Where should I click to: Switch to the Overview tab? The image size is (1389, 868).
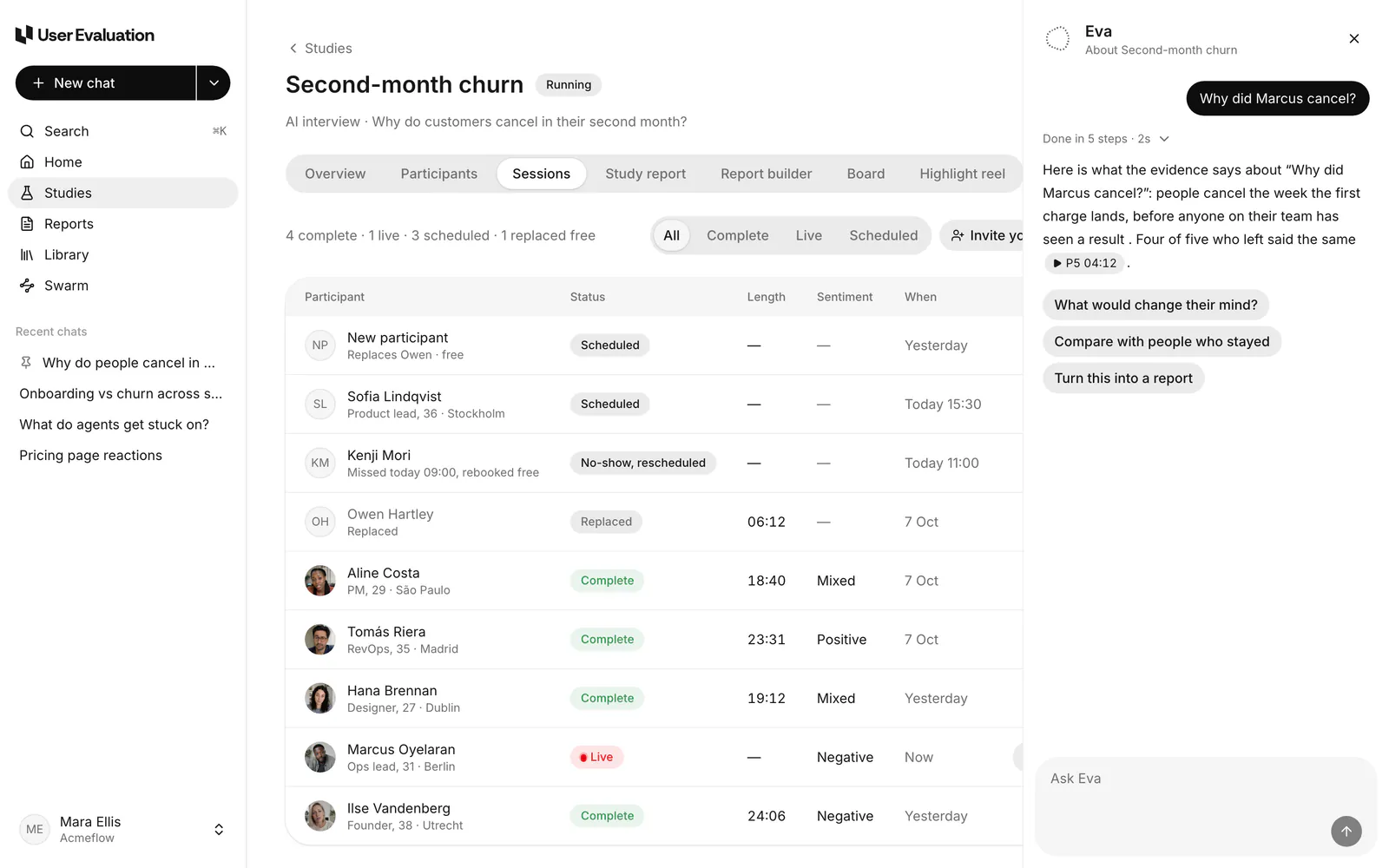[335, 174]
